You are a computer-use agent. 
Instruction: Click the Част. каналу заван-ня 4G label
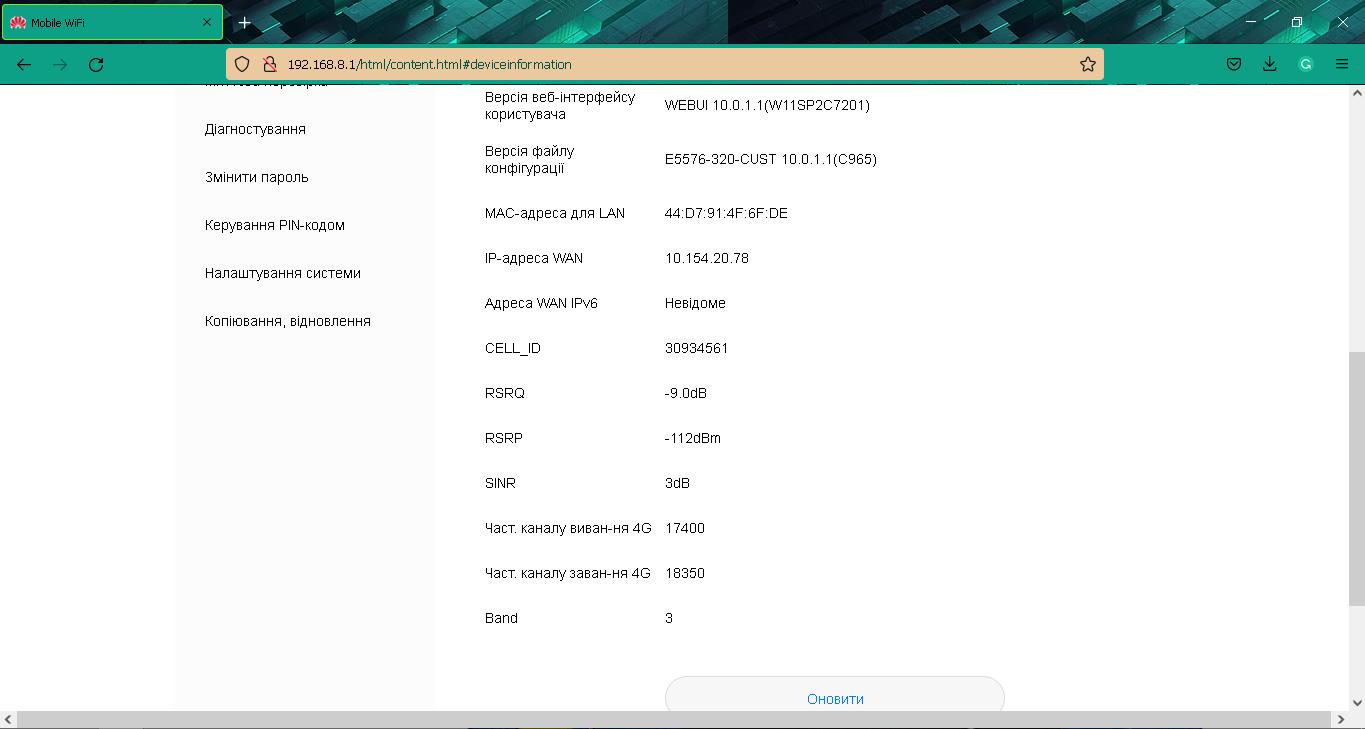click(x=568, y=573)
